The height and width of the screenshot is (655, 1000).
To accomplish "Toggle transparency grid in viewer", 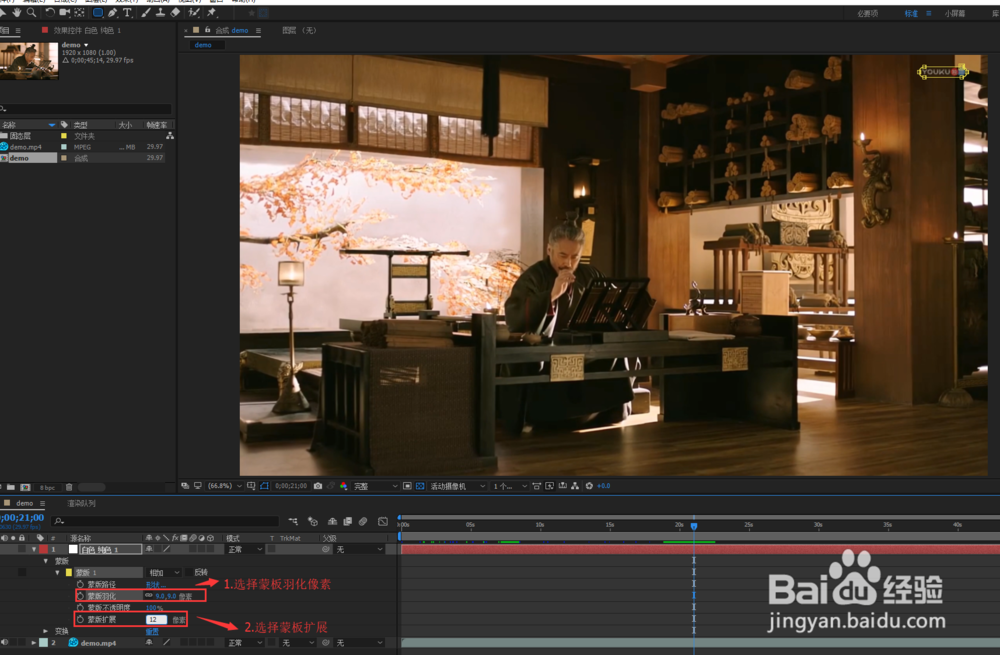I will pyautogui.click(x=420, y=486).
